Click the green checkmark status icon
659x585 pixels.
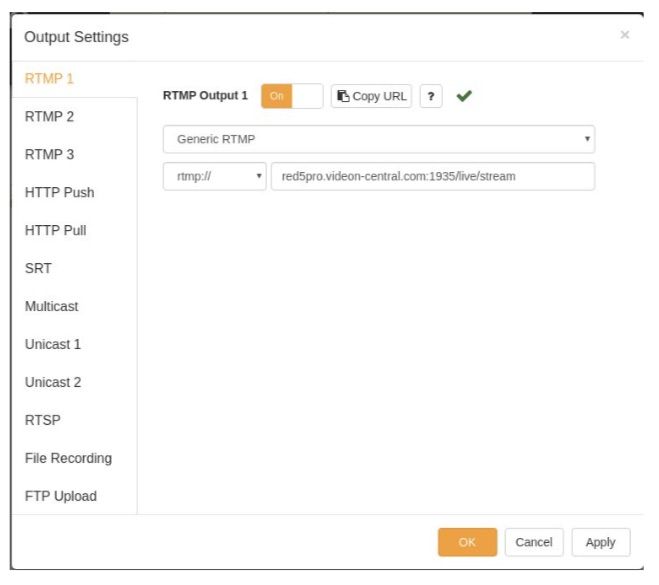(x=464, y=96)
